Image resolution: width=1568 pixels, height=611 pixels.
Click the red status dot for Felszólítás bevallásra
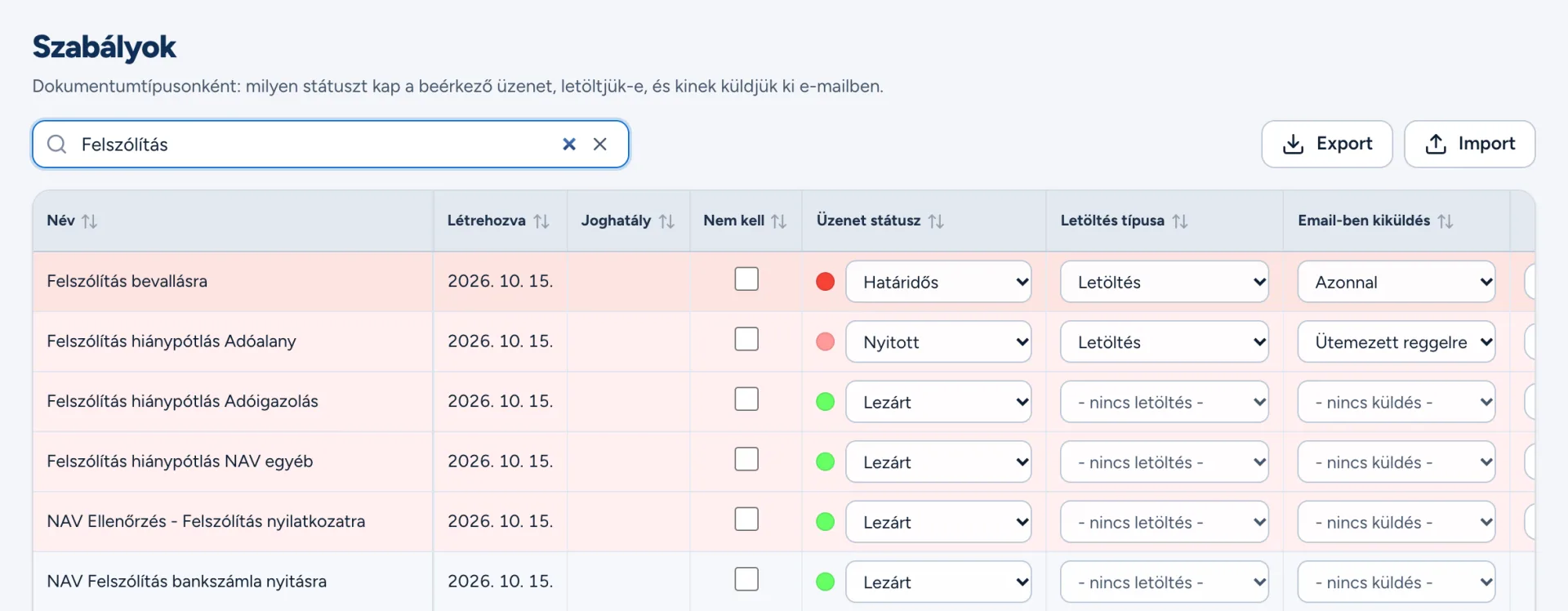(x=826, y=282)
